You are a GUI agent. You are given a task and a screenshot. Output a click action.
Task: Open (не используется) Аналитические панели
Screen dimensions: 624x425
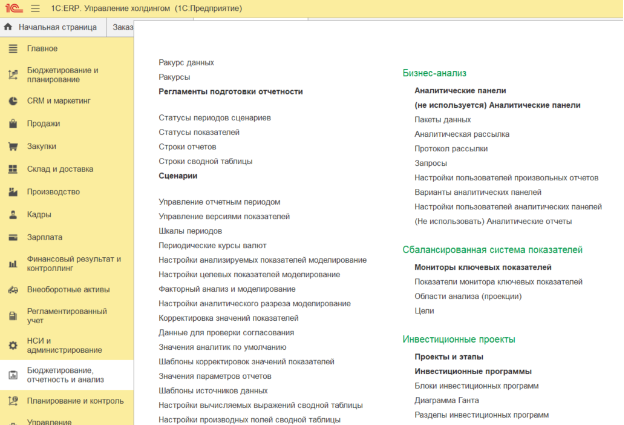[x=497, y=105]
